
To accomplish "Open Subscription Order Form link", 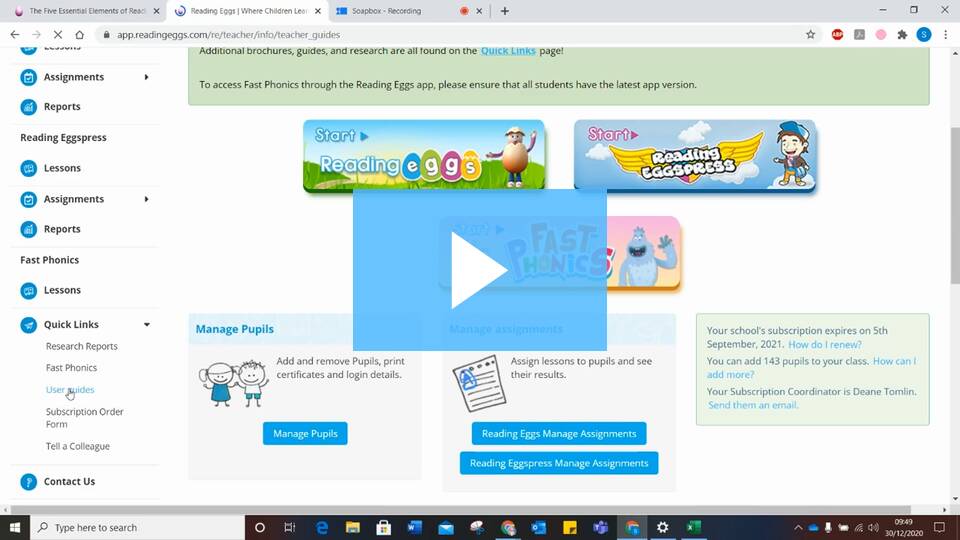I will click(84, 418).
